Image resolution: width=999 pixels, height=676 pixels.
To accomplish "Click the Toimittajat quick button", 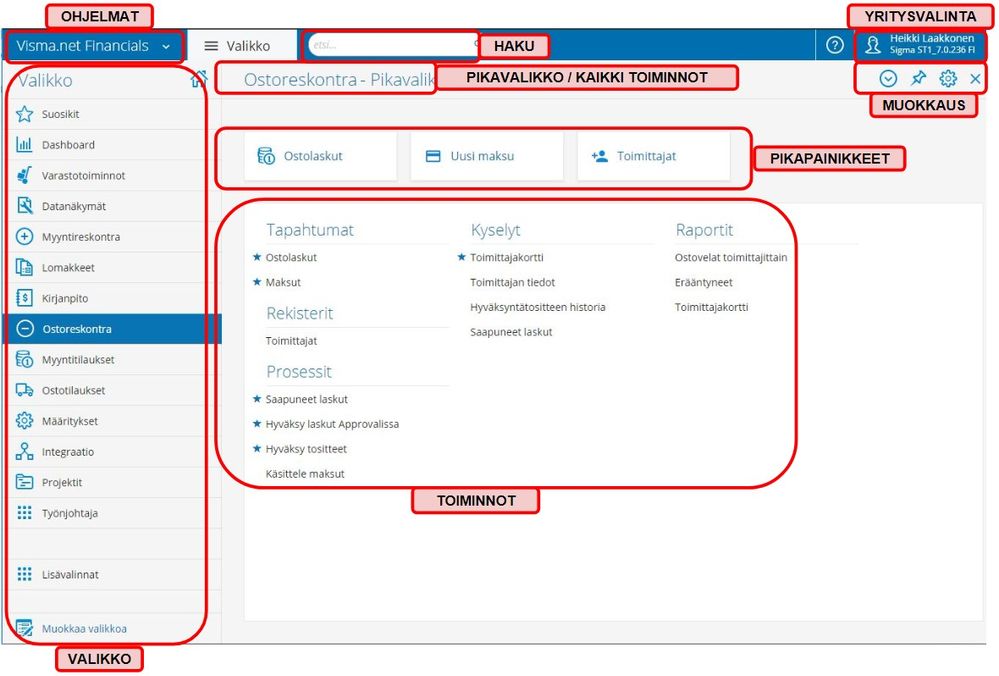I will click(653, 156).
